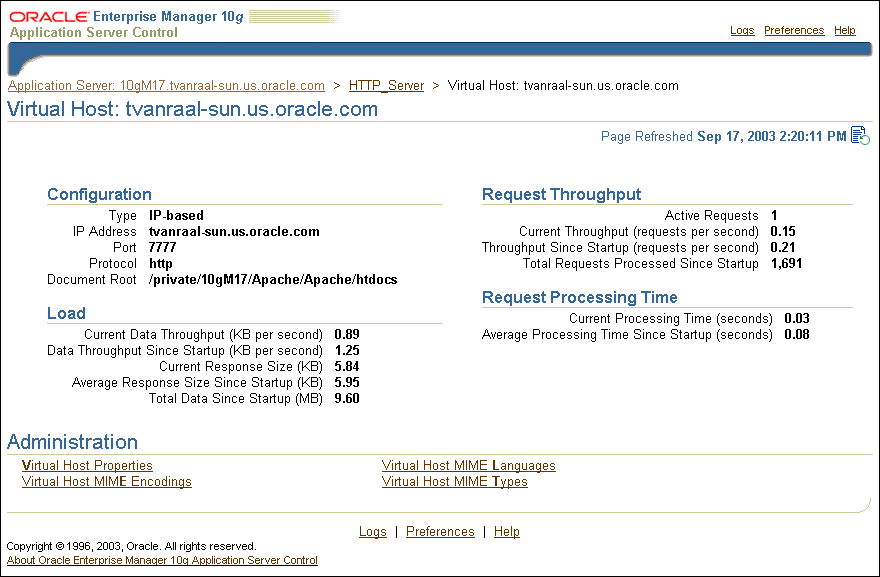Click the Load section heading

pyautogui.click(x=66, y=313)
